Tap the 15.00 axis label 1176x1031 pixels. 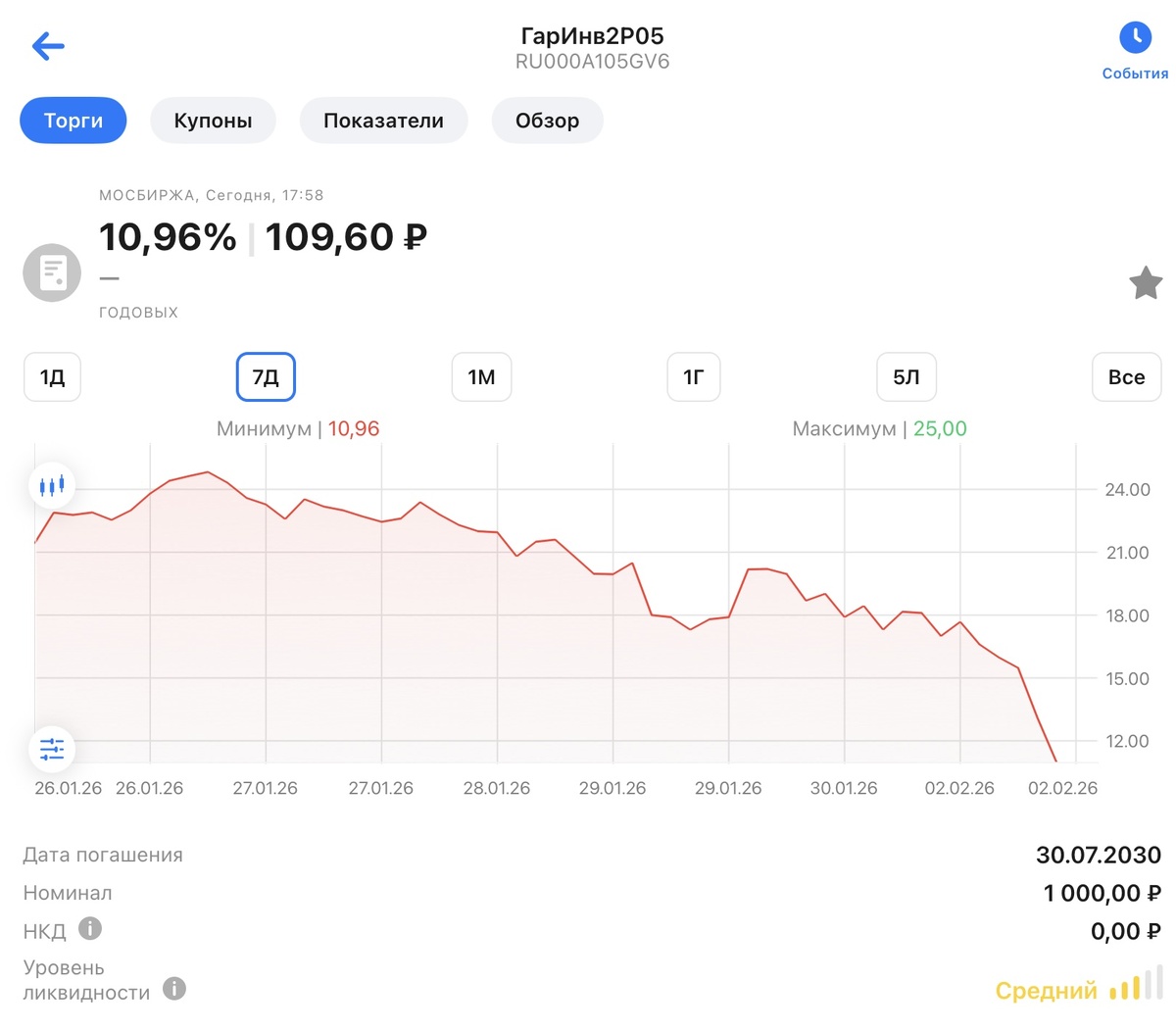1127,678
